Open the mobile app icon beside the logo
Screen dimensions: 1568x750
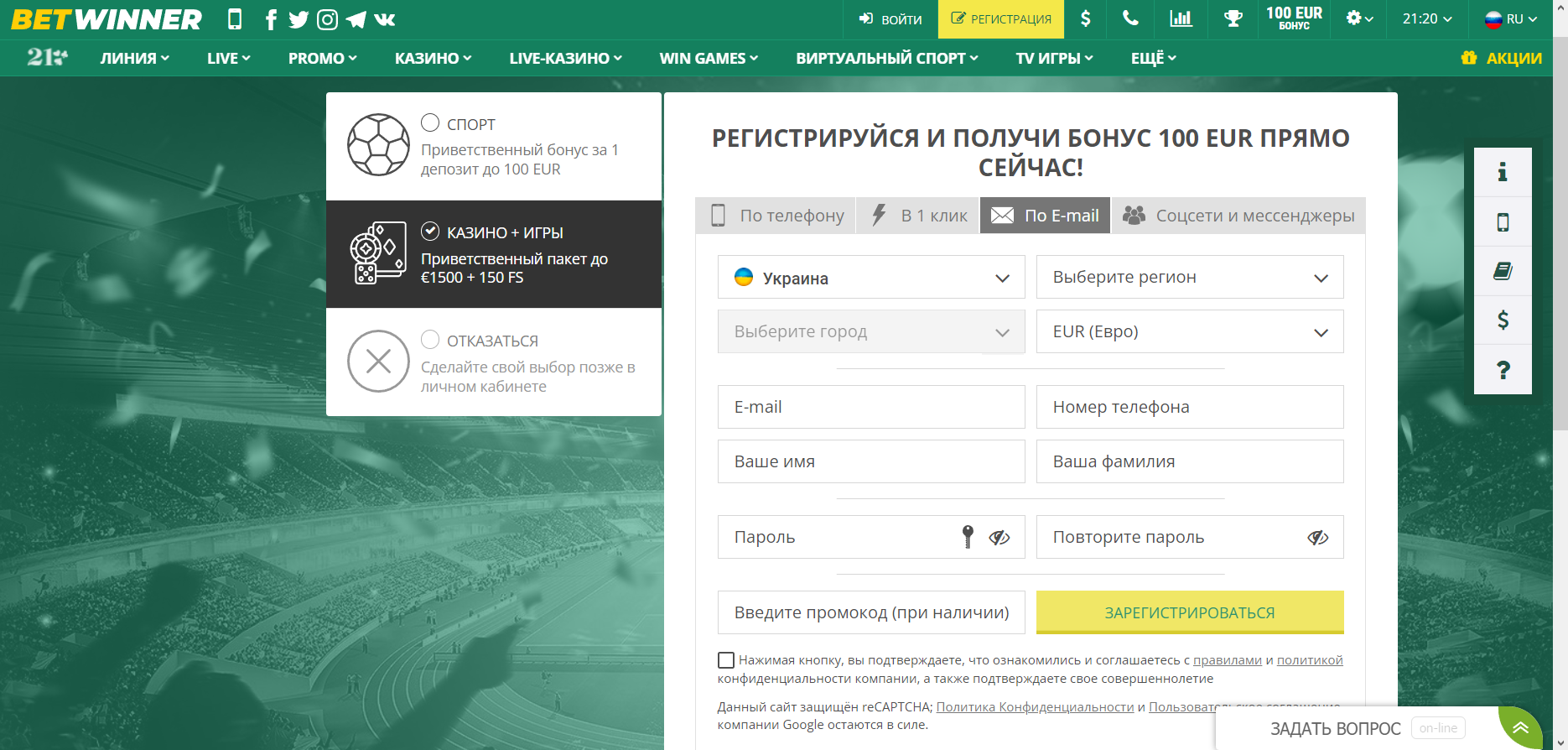(235, 19)
